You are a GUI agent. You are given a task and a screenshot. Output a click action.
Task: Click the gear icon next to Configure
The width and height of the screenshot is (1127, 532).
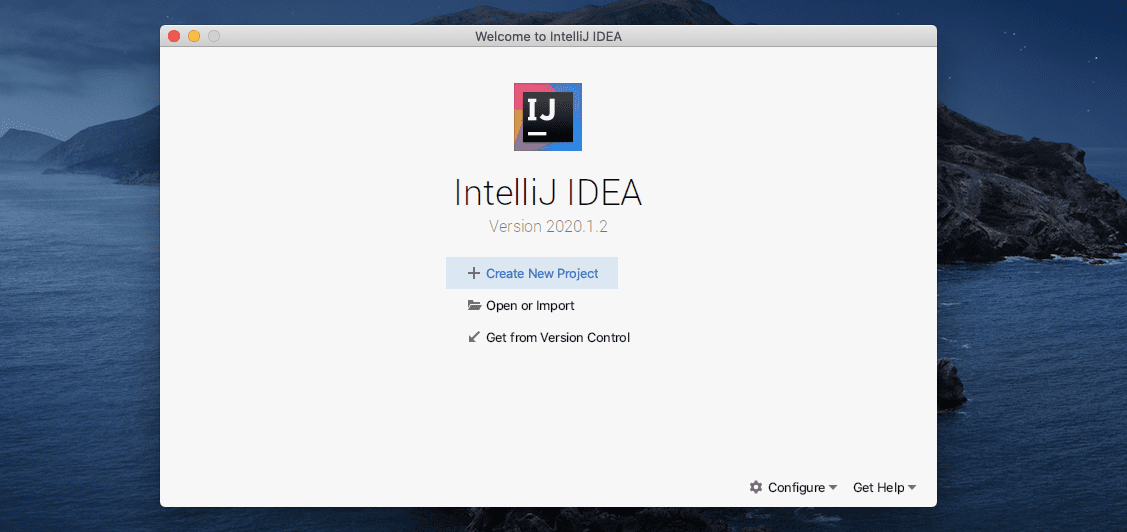755,487
